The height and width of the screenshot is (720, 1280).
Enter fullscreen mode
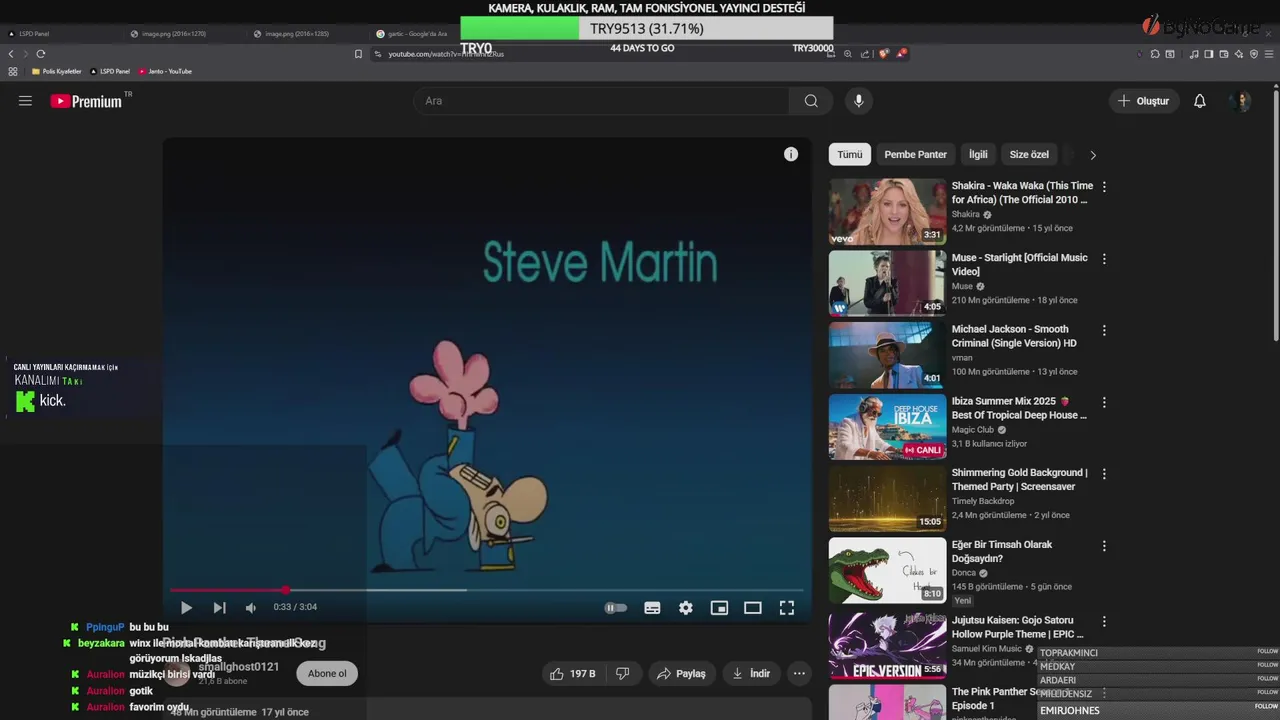coord(787,607)
